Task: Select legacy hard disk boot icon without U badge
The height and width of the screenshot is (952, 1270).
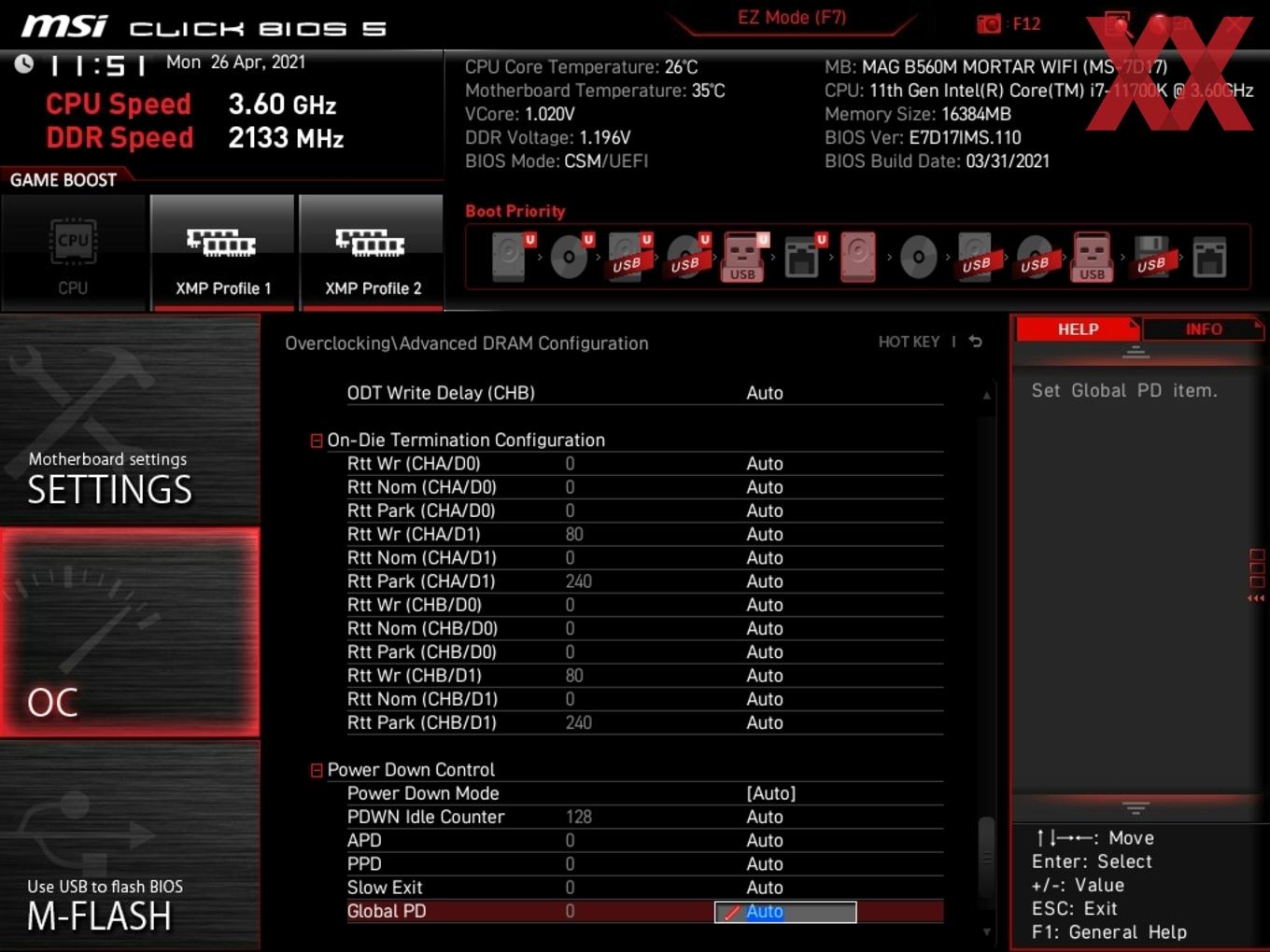Action: 858,257
